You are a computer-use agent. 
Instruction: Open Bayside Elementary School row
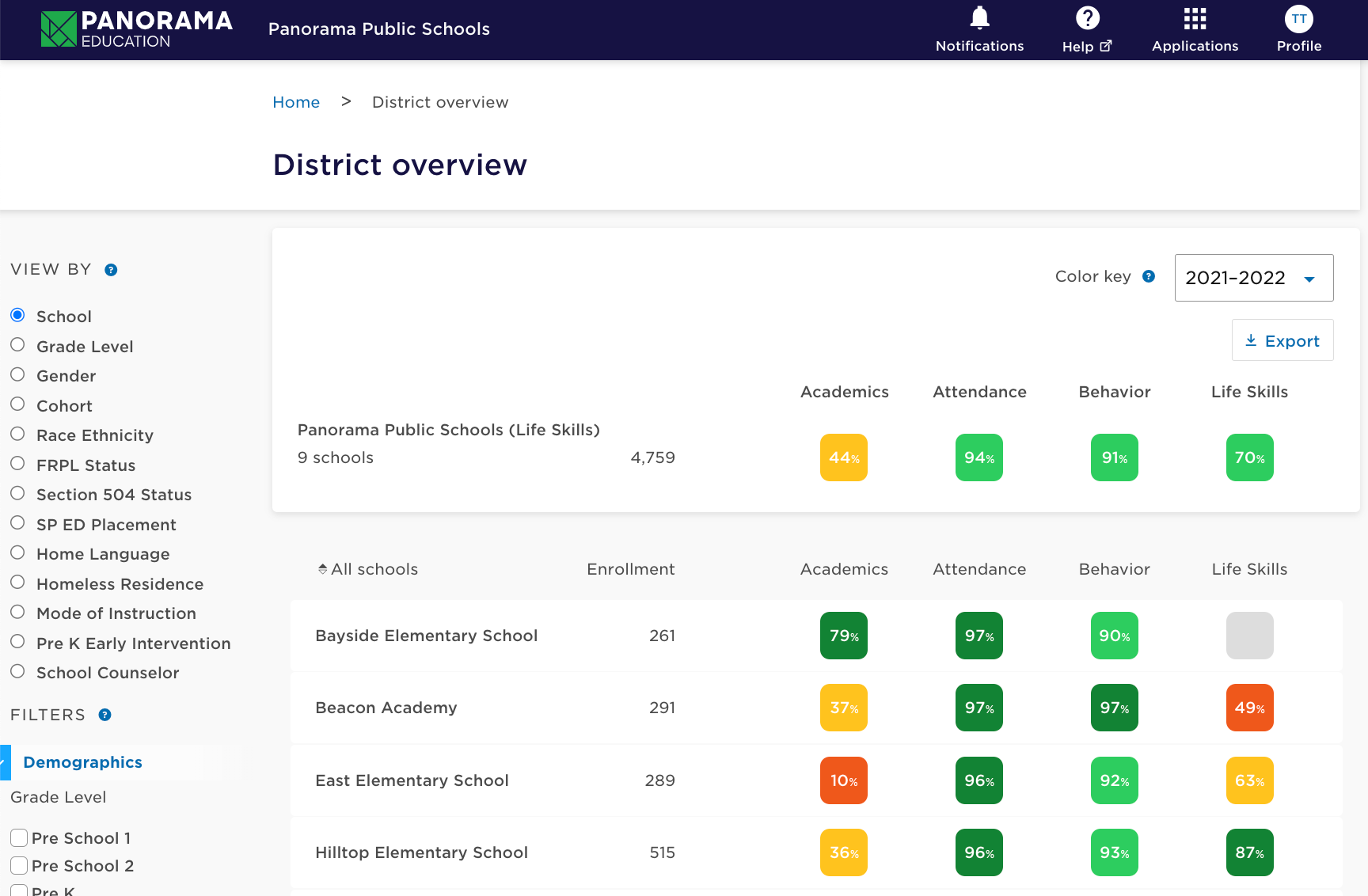click(426, 636)
